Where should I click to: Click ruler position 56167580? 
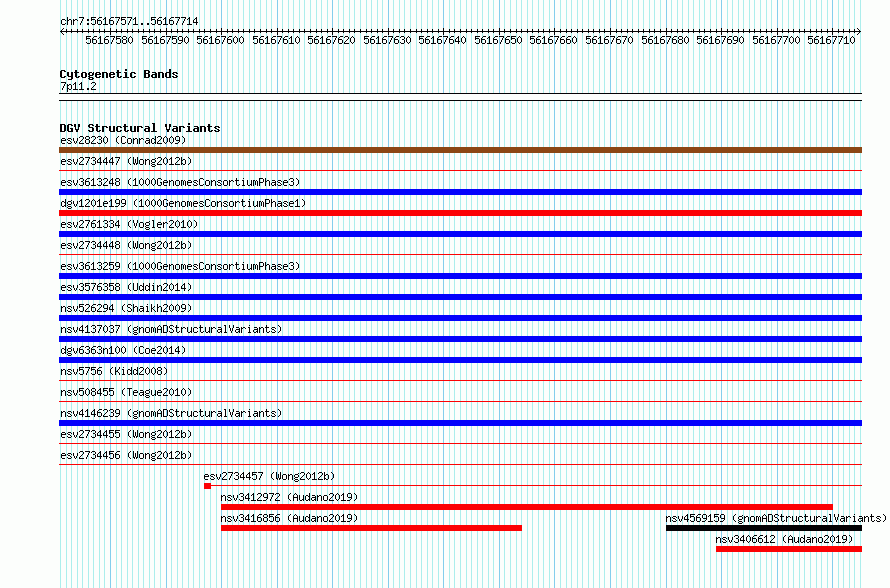(x=110, y=40)
